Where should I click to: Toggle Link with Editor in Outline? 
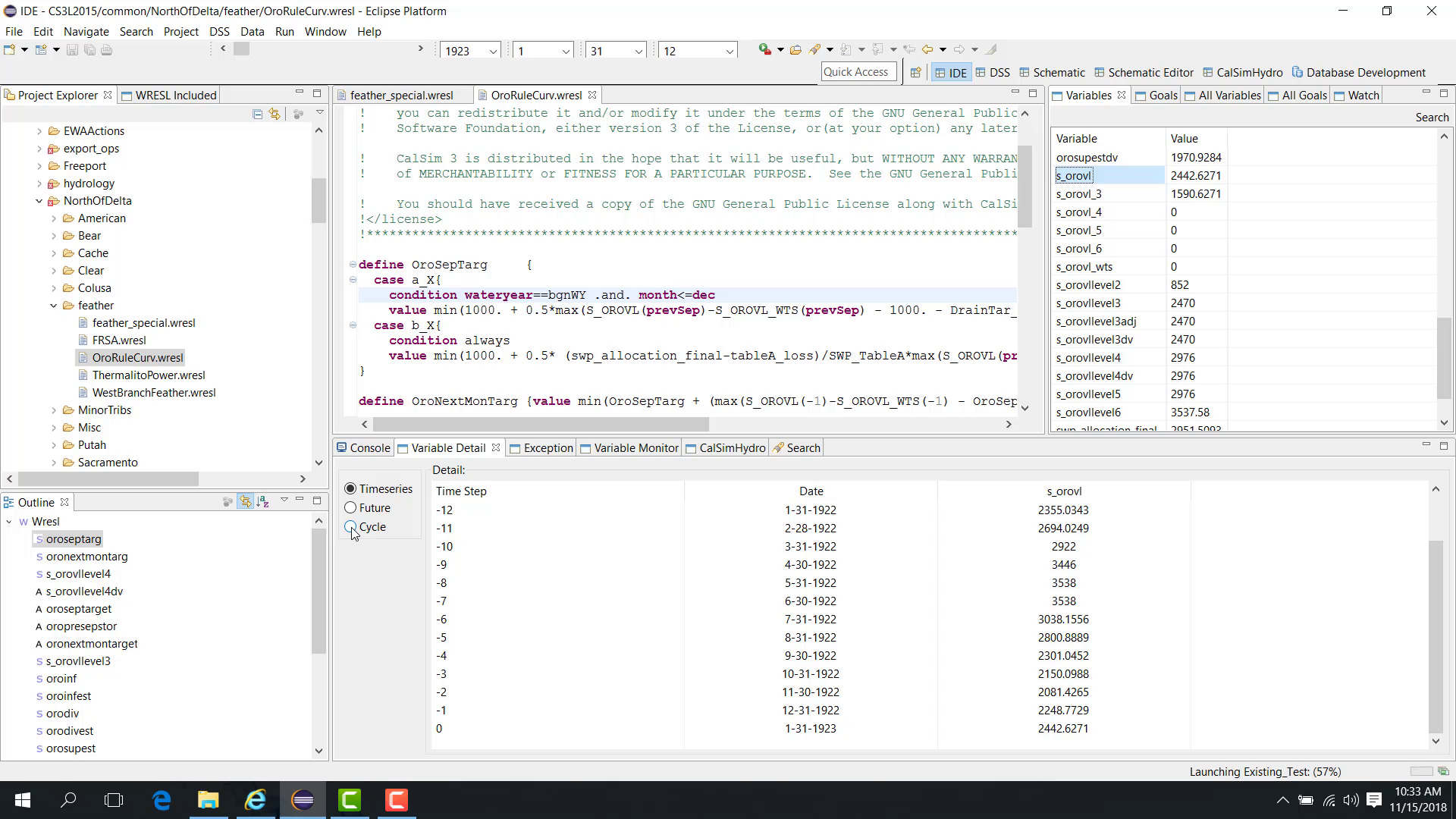[x=245, y=501]
